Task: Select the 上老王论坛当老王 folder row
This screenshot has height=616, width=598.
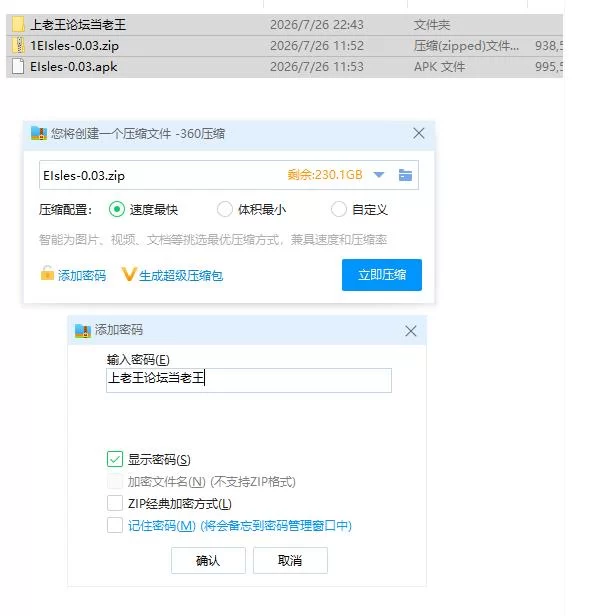Action: coord(284,25)
